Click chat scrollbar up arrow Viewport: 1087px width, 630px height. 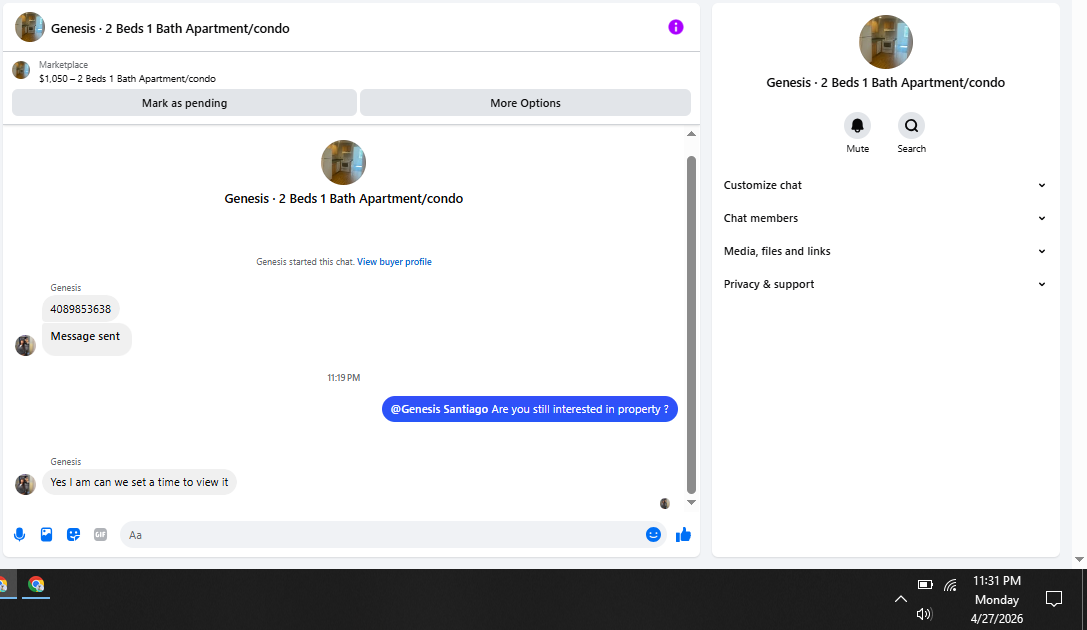pos(691,134)
